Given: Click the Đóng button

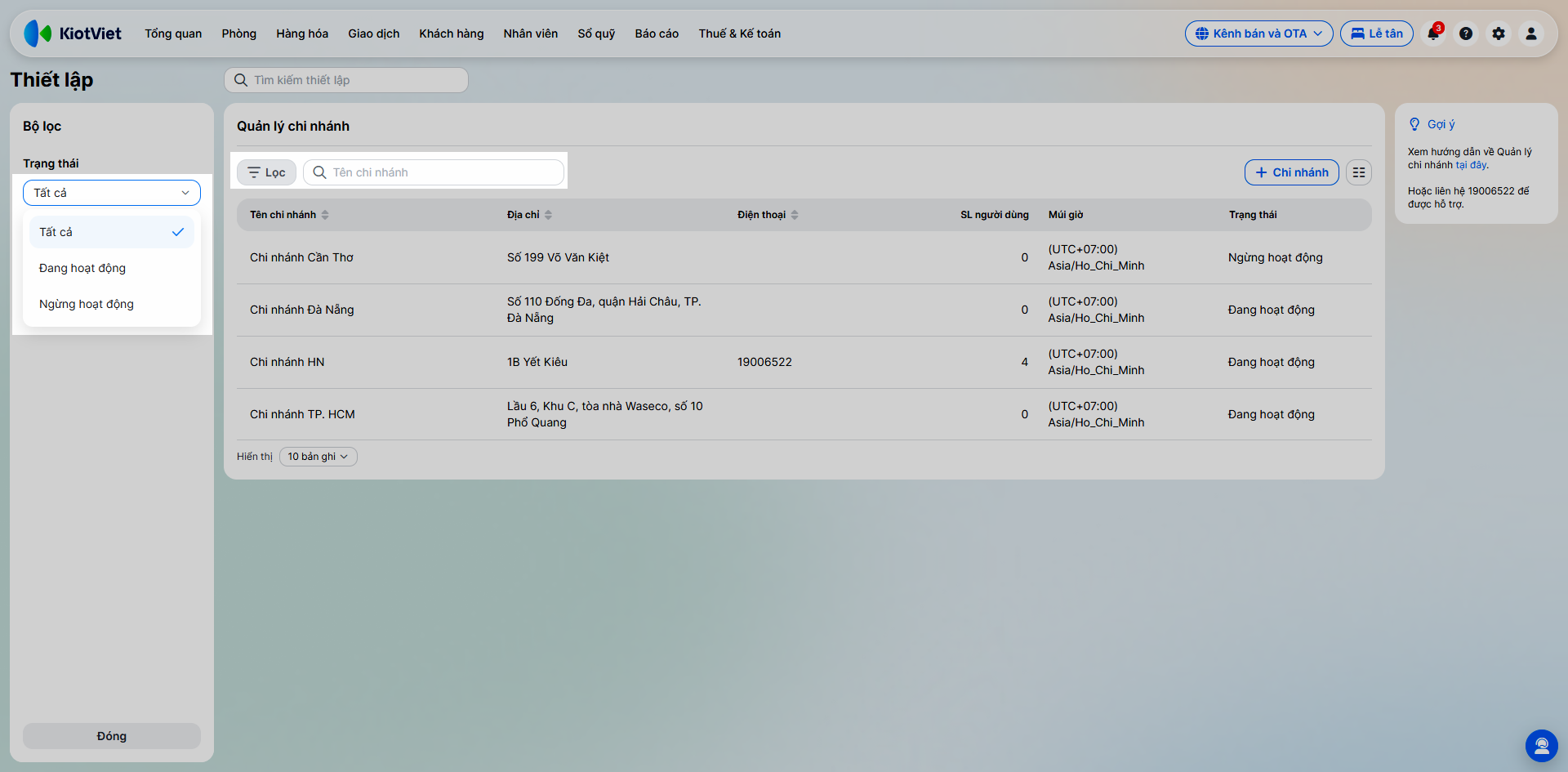Looking at the screenshot, I should (112, 736).
